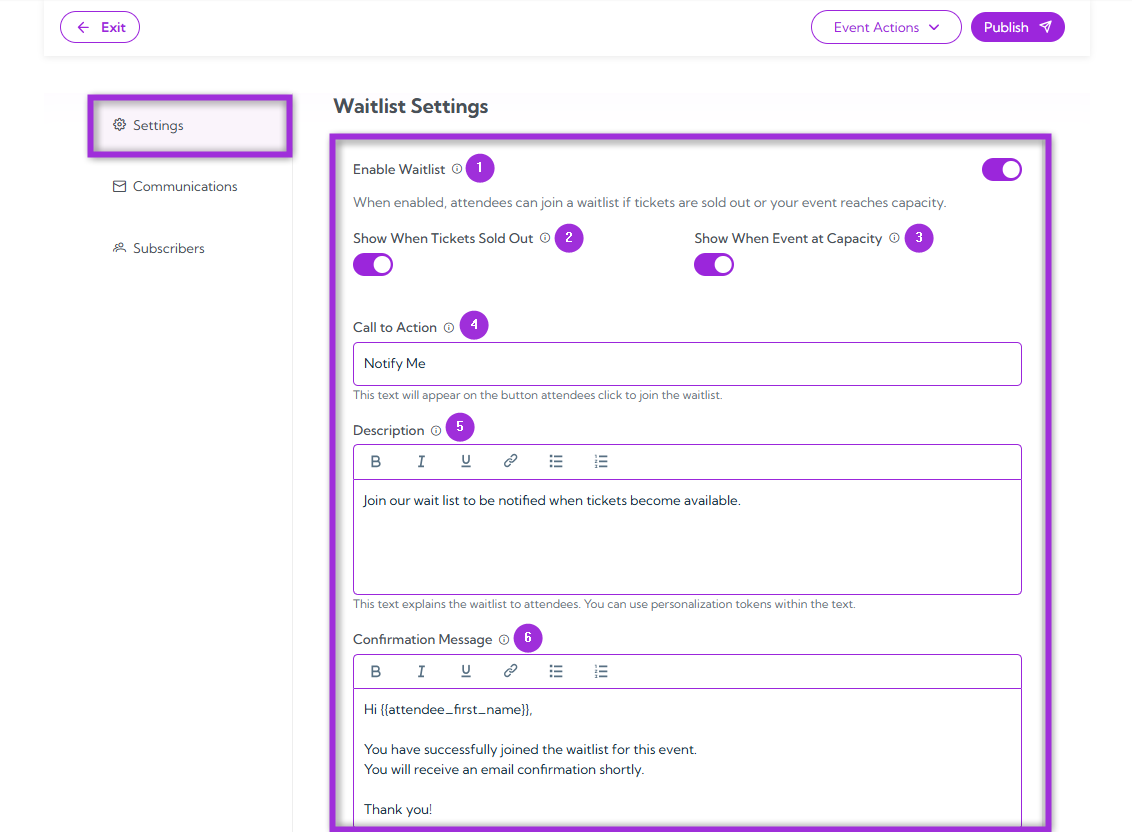Publish the event
The height and width of the screenshot is (832, 1132).
(x=1017, y=27)
